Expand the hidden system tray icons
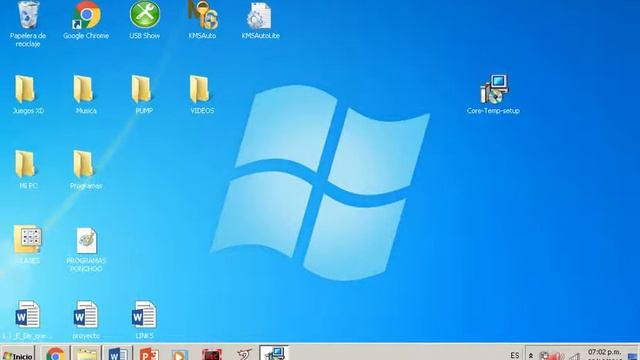 (531, 356)
